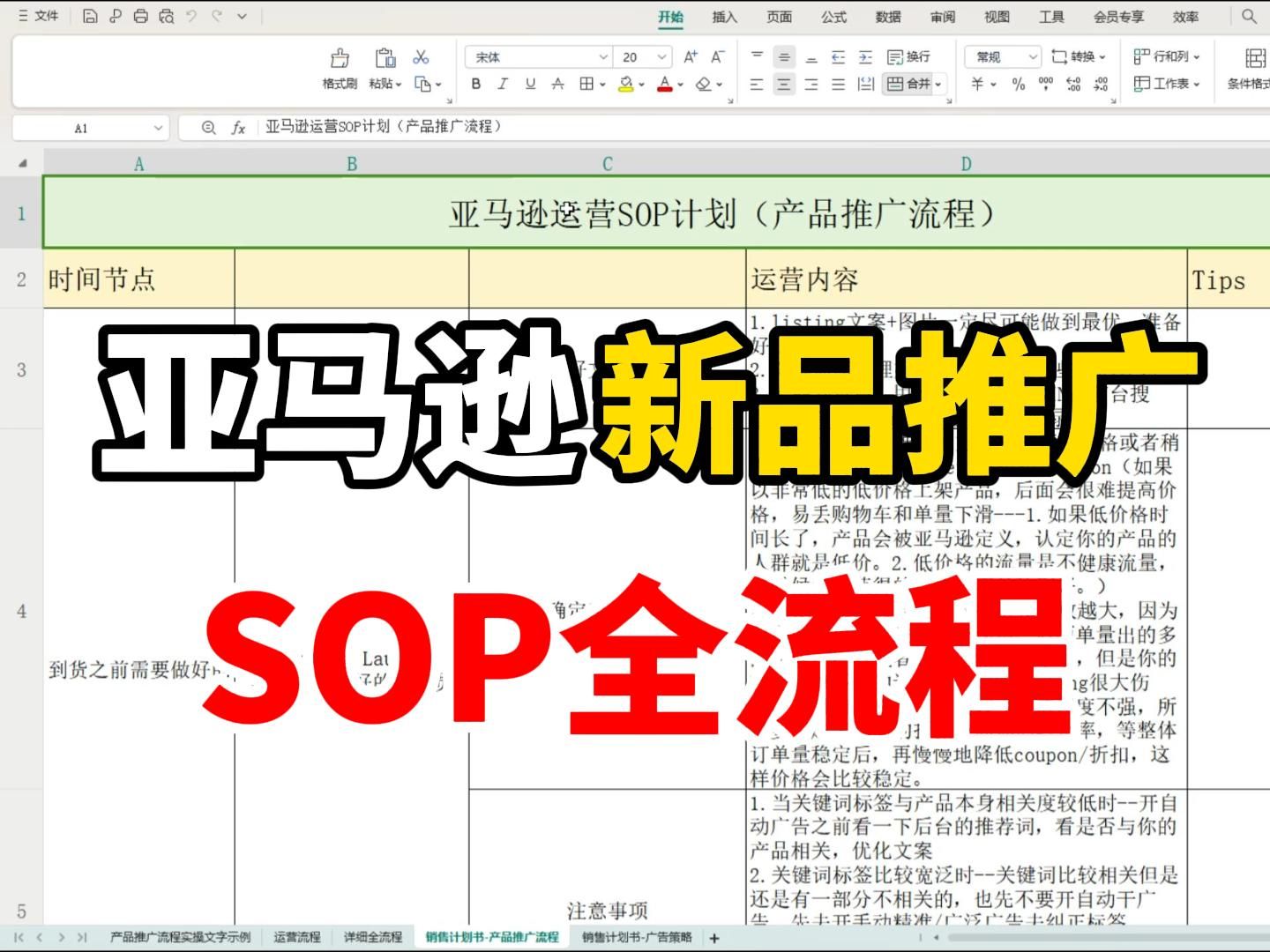The height and width of the screenshot is (952, 1270).
Task: Align text left horizontally
Action: pyautogui.click(x=757, y=84)
